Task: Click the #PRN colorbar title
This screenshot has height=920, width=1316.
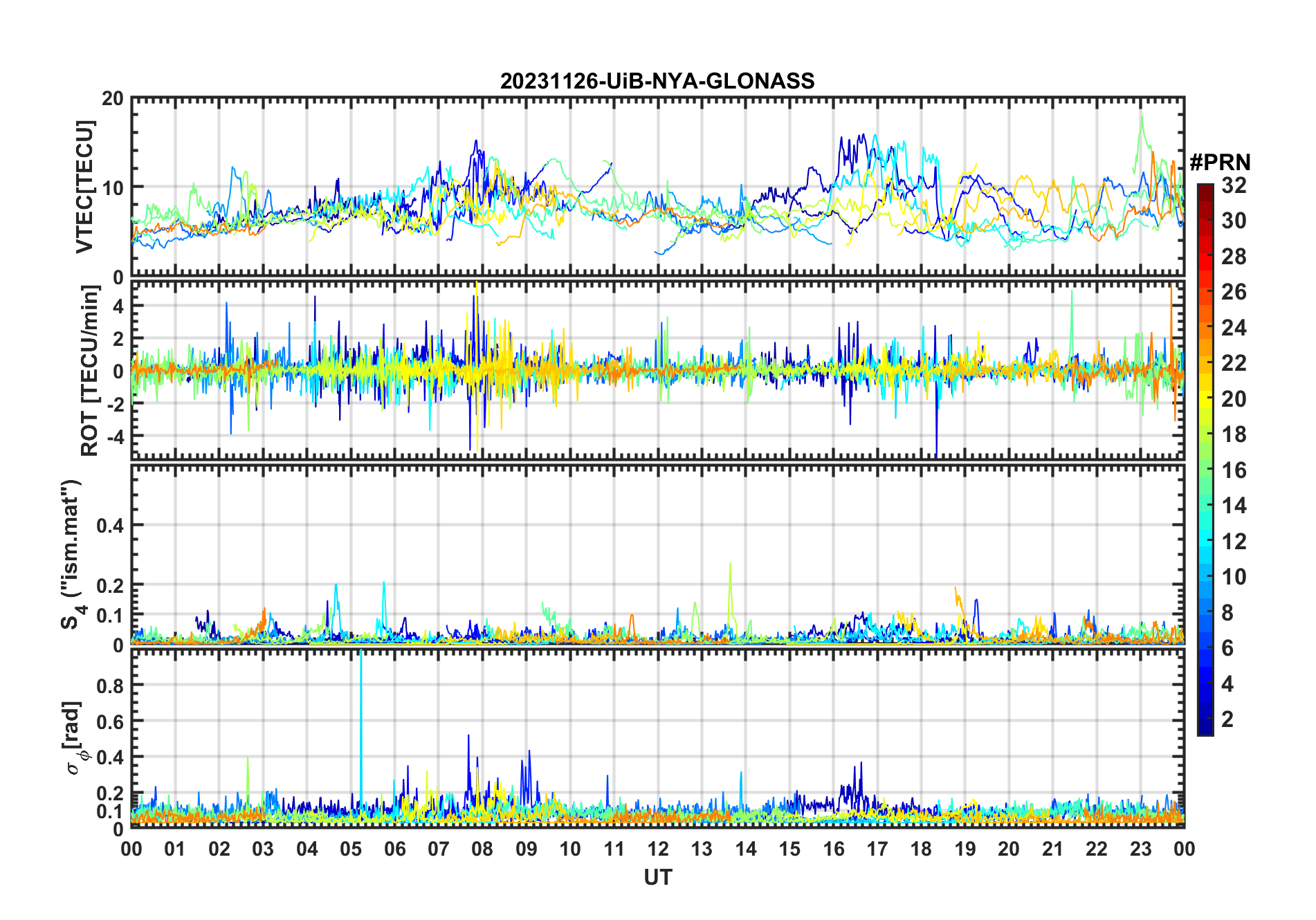Action: tap(1220, 163)
